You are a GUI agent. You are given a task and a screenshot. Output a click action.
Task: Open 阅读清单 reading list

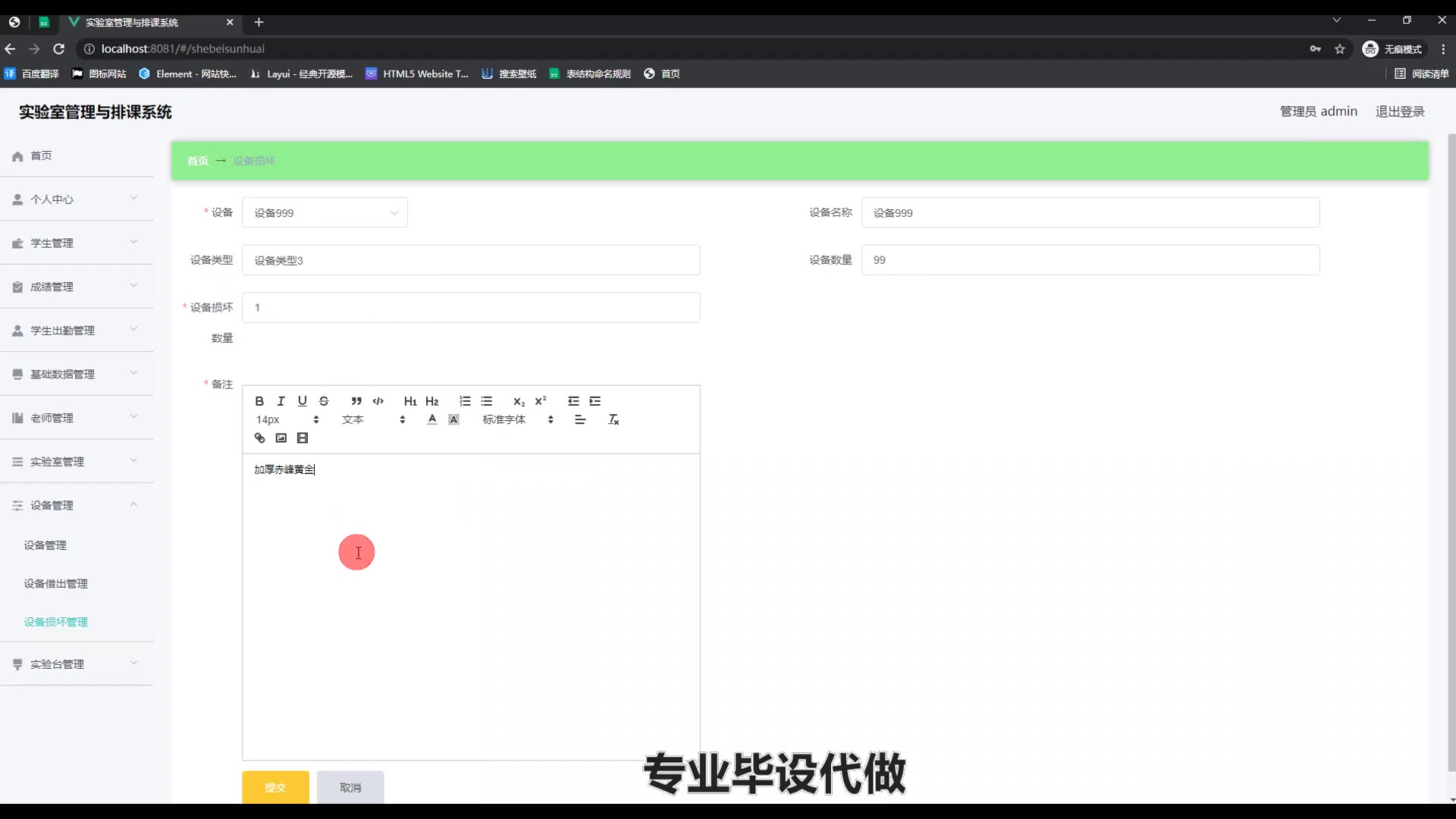(1422, 74)
